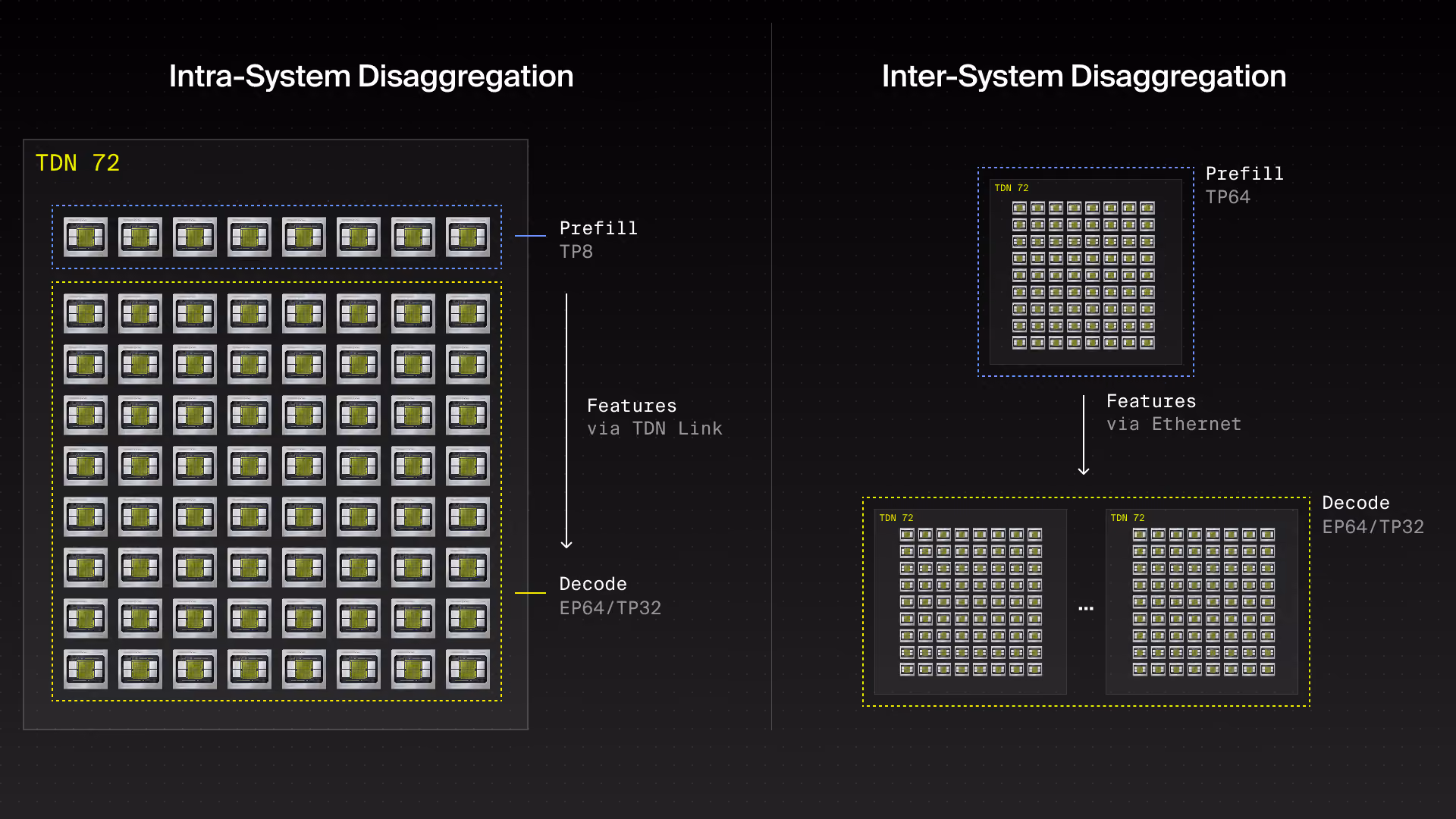Click the "Prefill" label above TP64
Screen dimensions: 1456x819
(x=1244, y=174)
